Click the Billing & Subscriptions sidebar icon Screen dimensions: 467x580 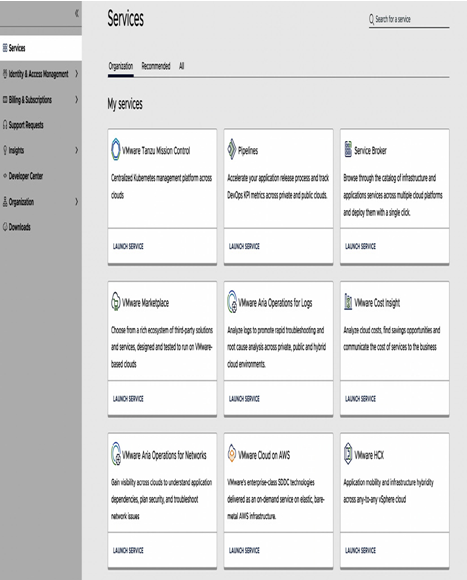(x=5, y=99)
